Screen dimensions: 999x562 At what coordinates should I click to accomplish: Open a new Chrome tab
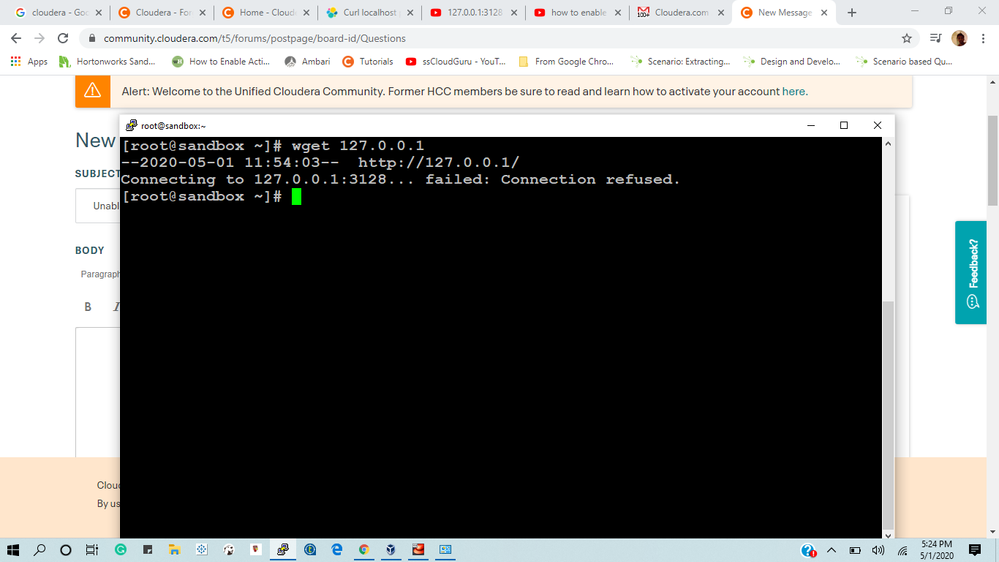pyautogui.click(x=852, y=13)
